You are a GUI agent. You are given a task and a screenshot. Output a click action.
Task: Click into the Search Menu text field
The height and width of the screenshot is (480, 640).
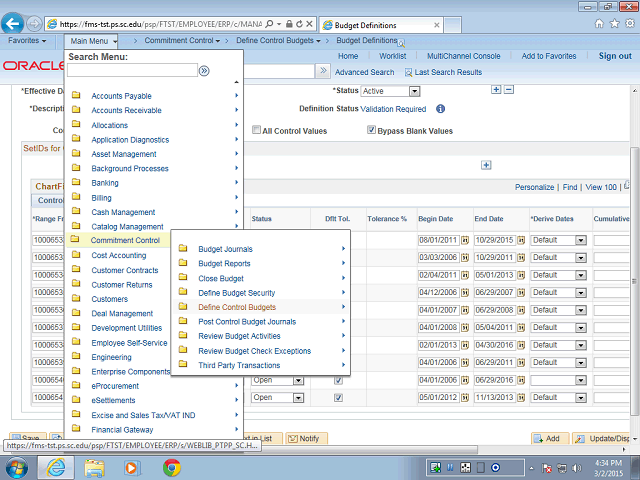(132, 71)
